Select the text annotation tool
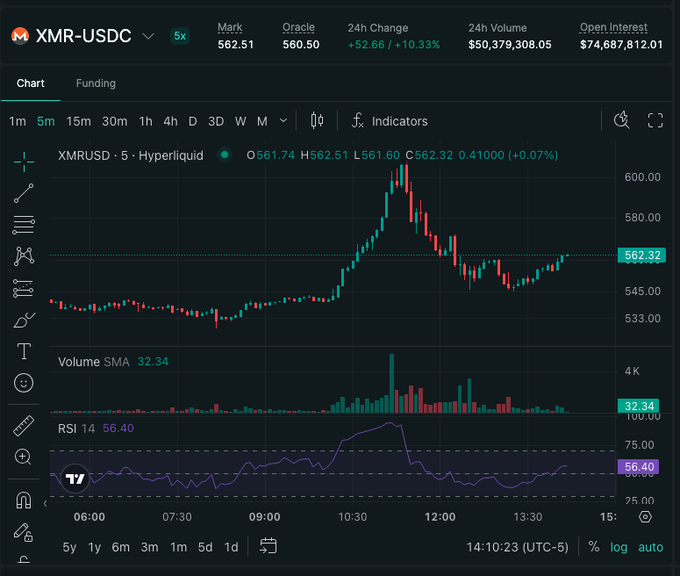The width and height of the screenshot is (680, 576). click(x=24, y=351)
